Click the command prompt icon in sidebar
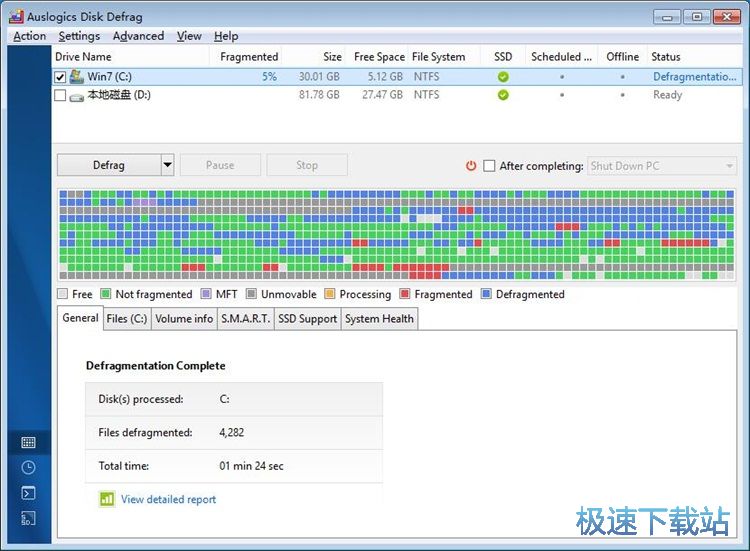The height and width of the screenshot is (551, 750). point(28,493)
